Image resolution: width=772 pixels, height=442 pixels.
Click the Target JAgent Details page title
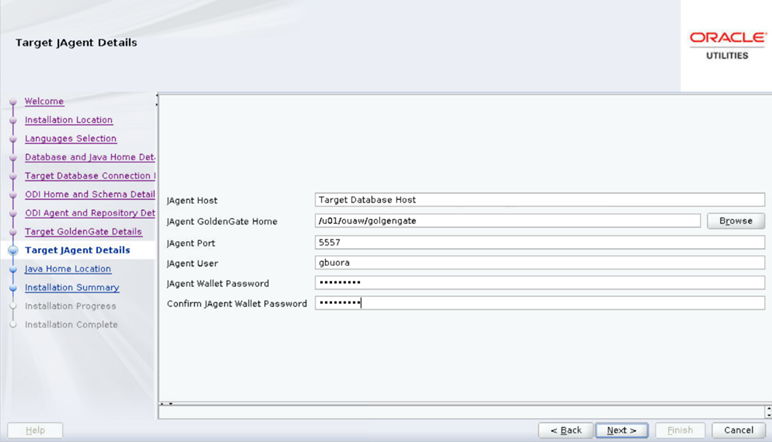(x=76, y=43)
